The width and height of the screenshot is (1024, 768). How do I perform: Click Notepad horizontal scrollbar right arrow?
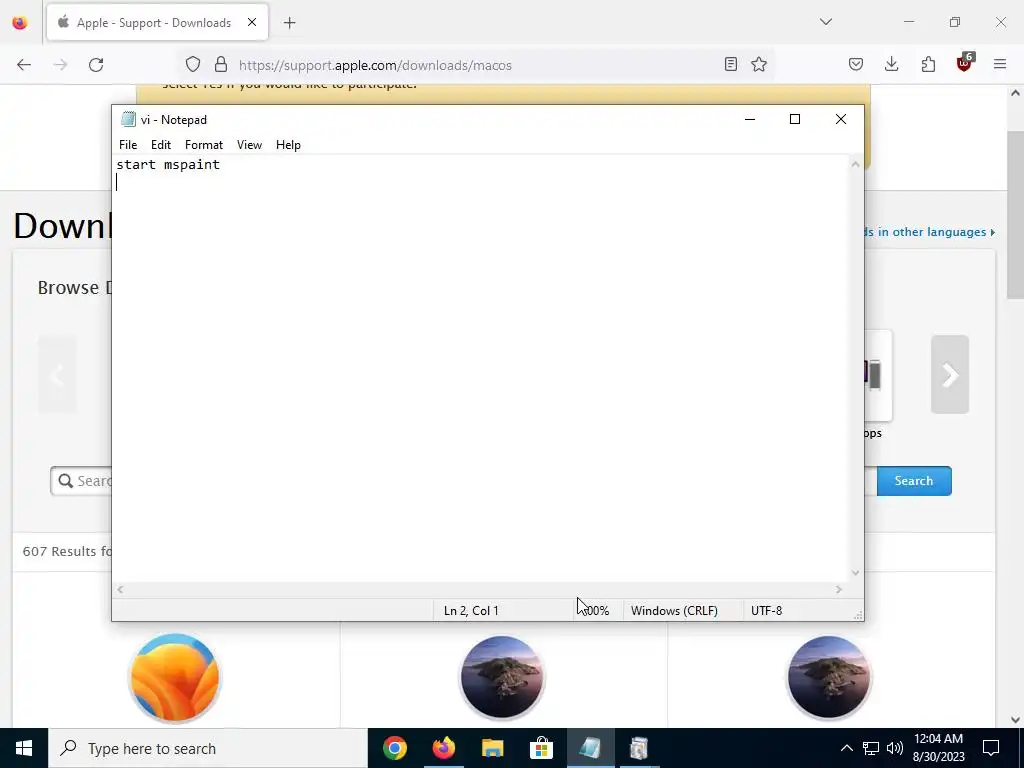839,590
